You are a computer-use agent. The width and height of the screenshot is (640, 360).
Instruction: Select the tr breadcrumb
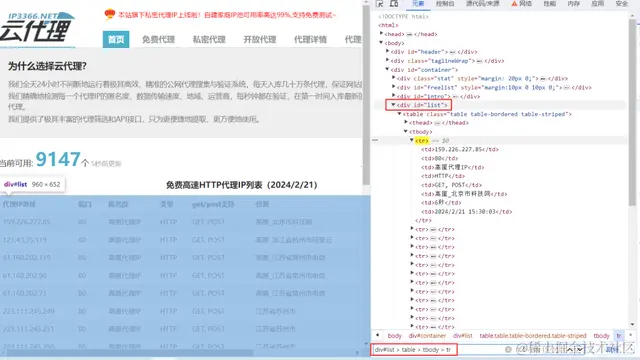pos(619,336)
